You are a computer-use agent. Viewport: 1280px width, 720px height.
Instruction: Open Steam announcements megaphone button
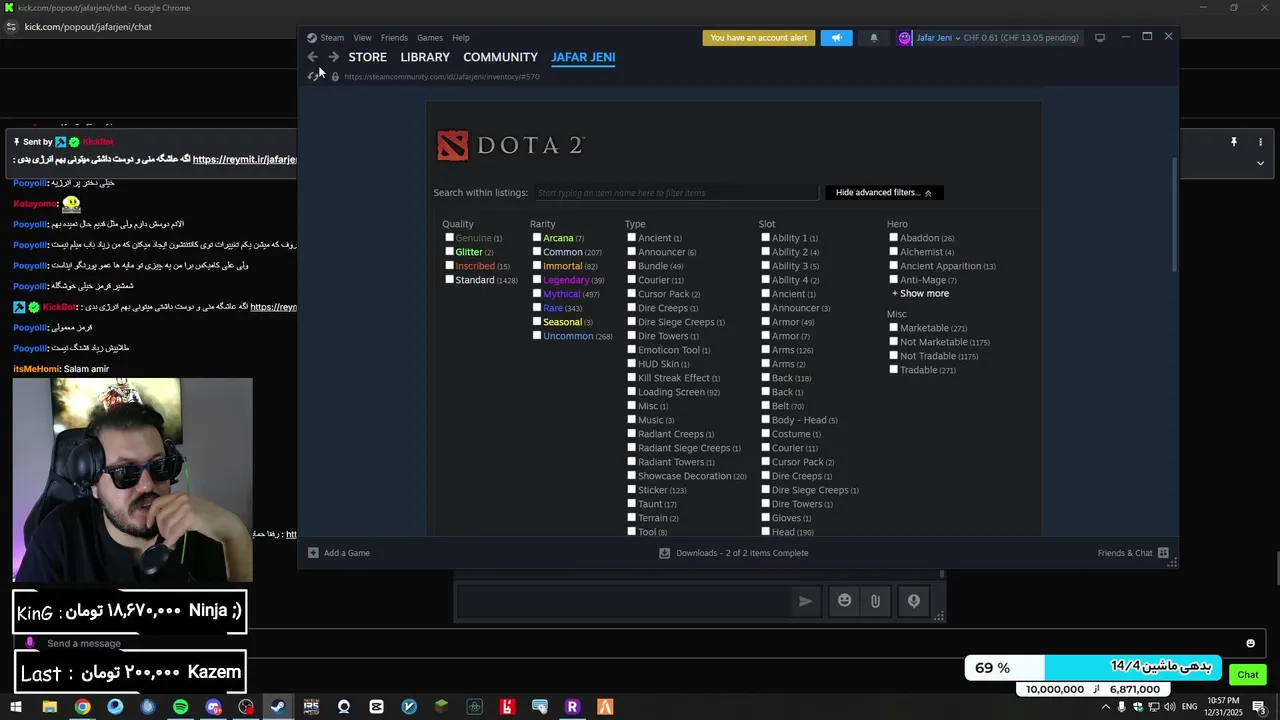(x=837, y=38)
